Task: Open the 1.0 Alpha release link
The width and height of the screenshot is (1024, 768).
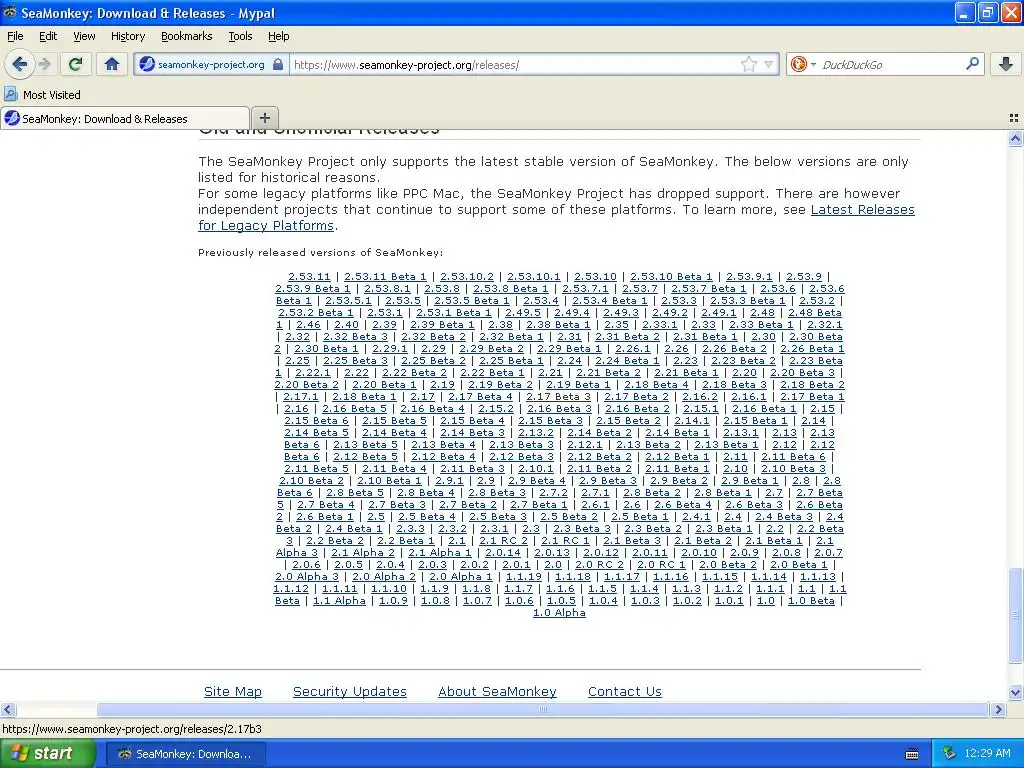Action: tap(559, 612)
